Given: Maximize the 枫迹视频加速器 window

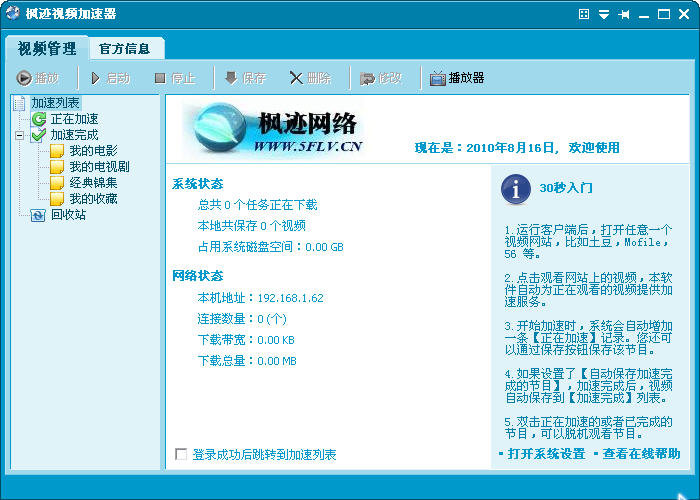Looking at the screenshot, I should pyautogui.click(x=664, y=14).
